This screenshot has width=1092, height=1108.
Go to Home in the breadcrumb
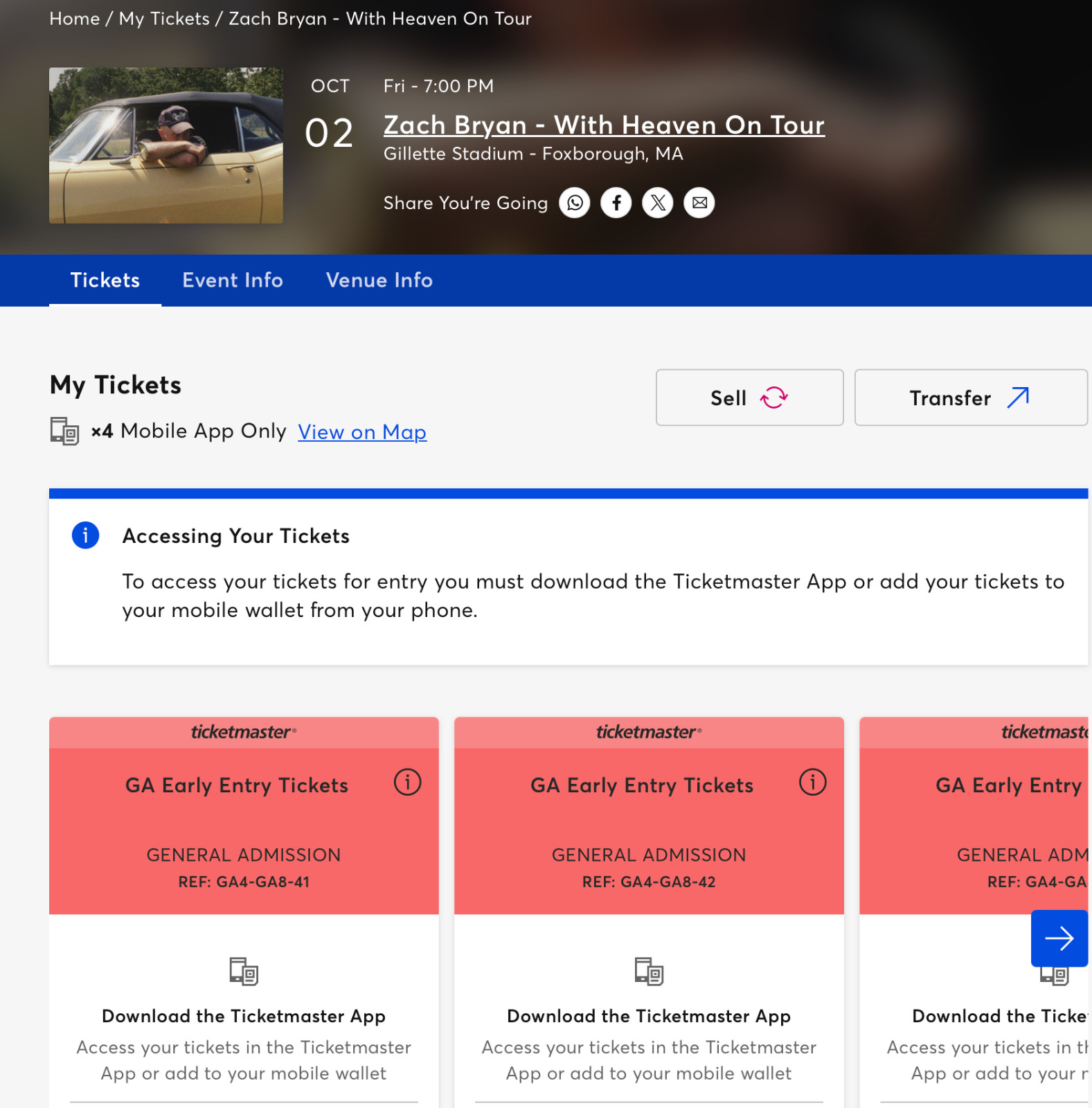pos(75,19)
